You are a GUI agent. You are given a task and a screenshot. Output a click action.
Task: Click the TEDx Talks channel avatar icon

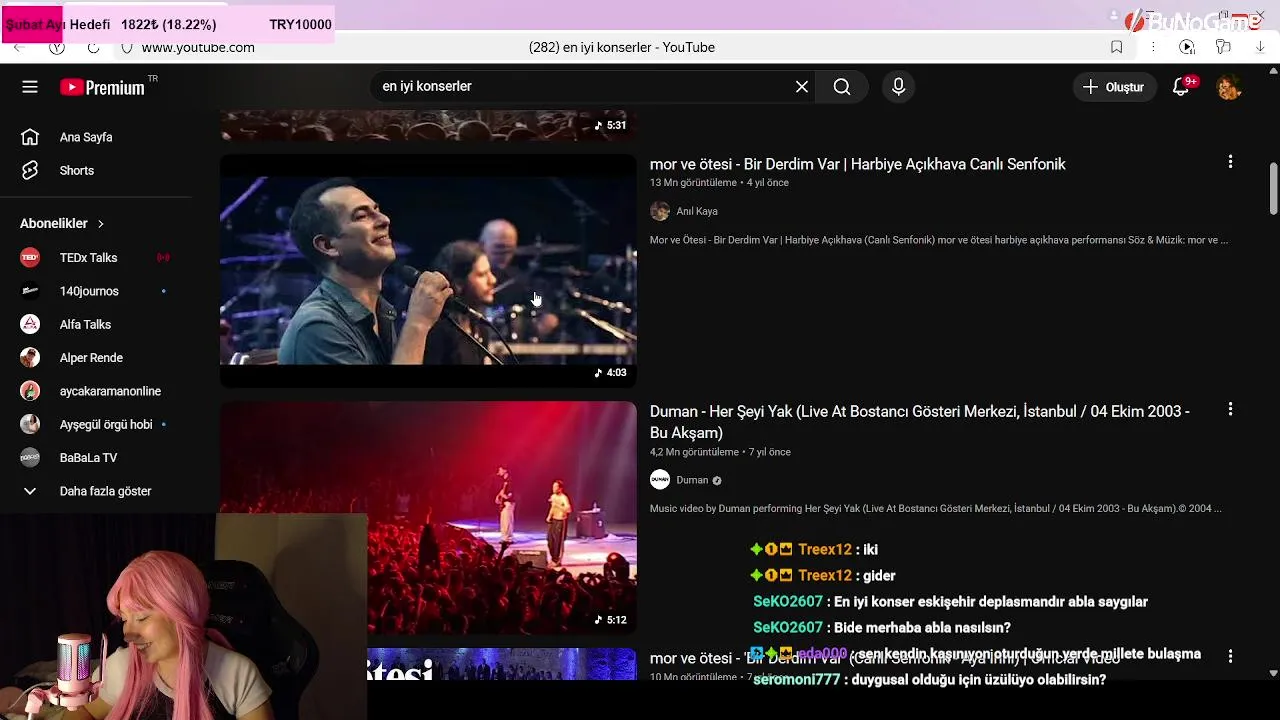click(x=30, y=258)
